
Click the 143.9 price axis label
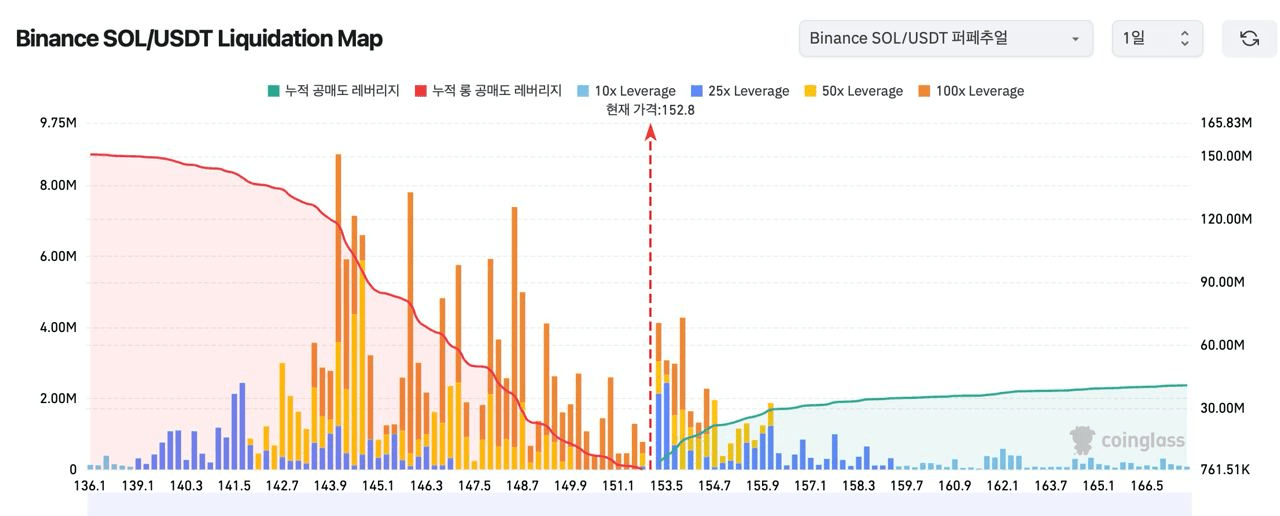click(330, 486)
